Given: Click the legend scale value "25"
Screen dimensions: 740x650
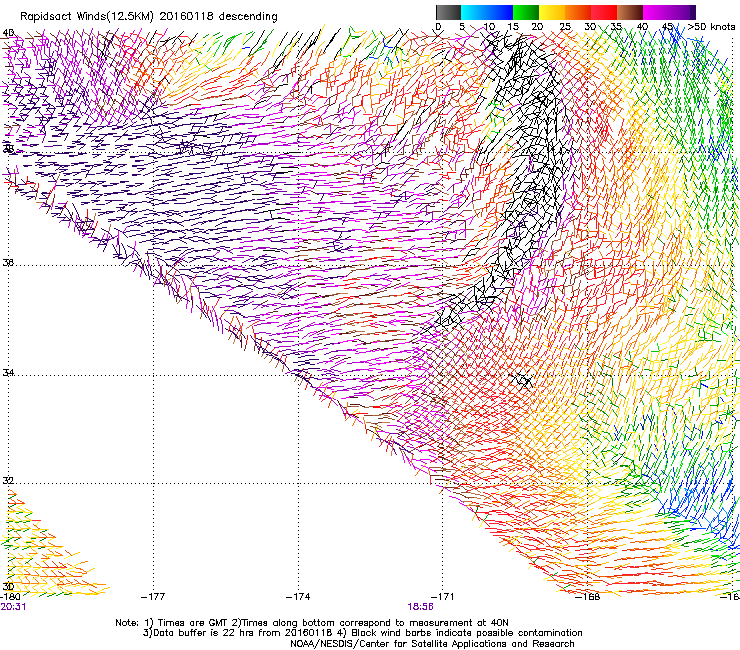Looking at the screenshot, I should point(565,26).
